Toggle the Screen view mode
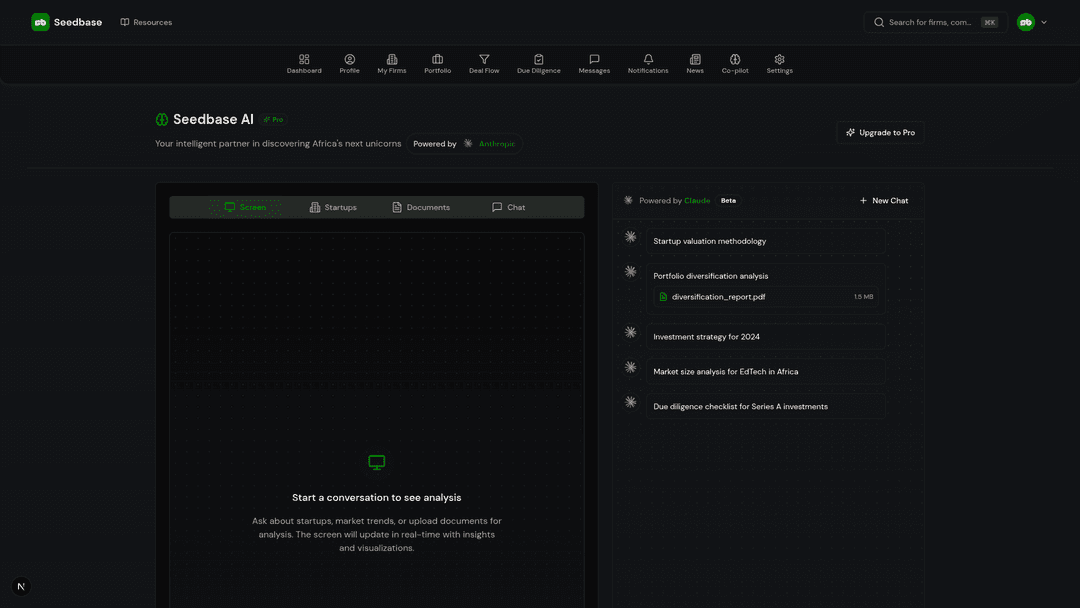 click(x=246, y=207)
